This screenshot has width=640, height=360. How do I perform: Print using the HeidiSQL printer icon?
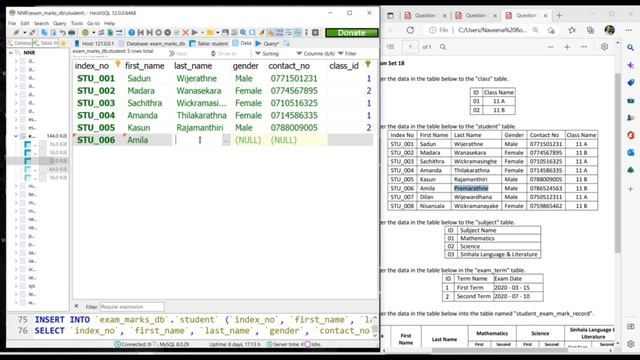coord(72,33)
